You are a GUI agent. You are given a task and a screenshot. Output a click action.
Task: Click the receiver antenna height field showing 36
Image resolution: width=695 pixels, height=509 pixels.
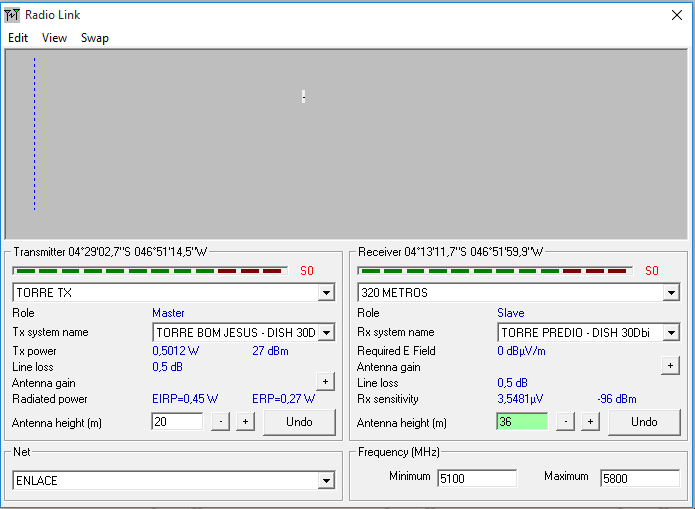coord(522,422)
